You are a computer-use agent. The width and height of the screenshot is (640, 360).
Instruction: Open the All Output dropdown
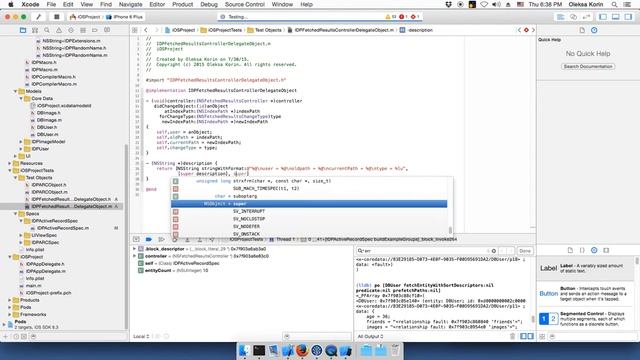(370, 336)
